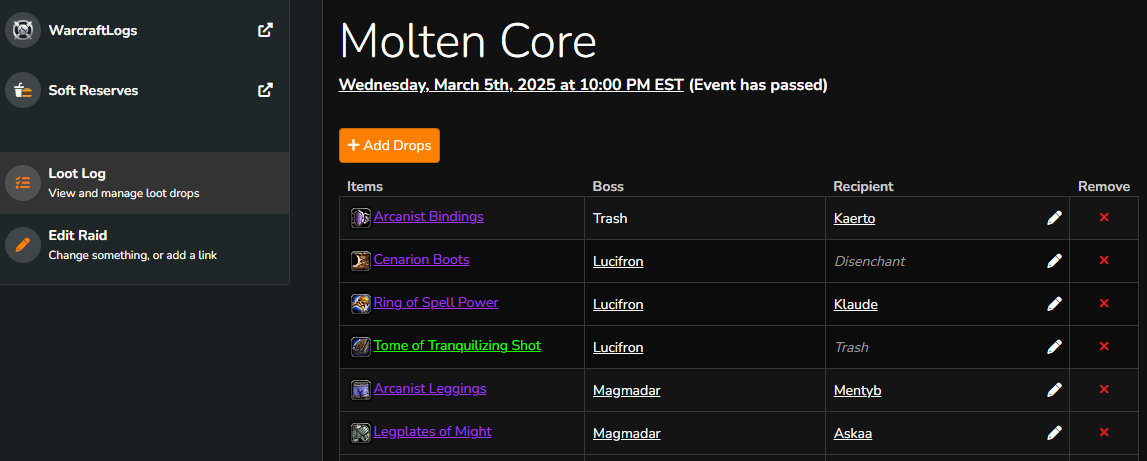This screenshot has height=461, width=1147.
Task: Click the Arcanist Leggings item icon
Action: tap(361, 390)
